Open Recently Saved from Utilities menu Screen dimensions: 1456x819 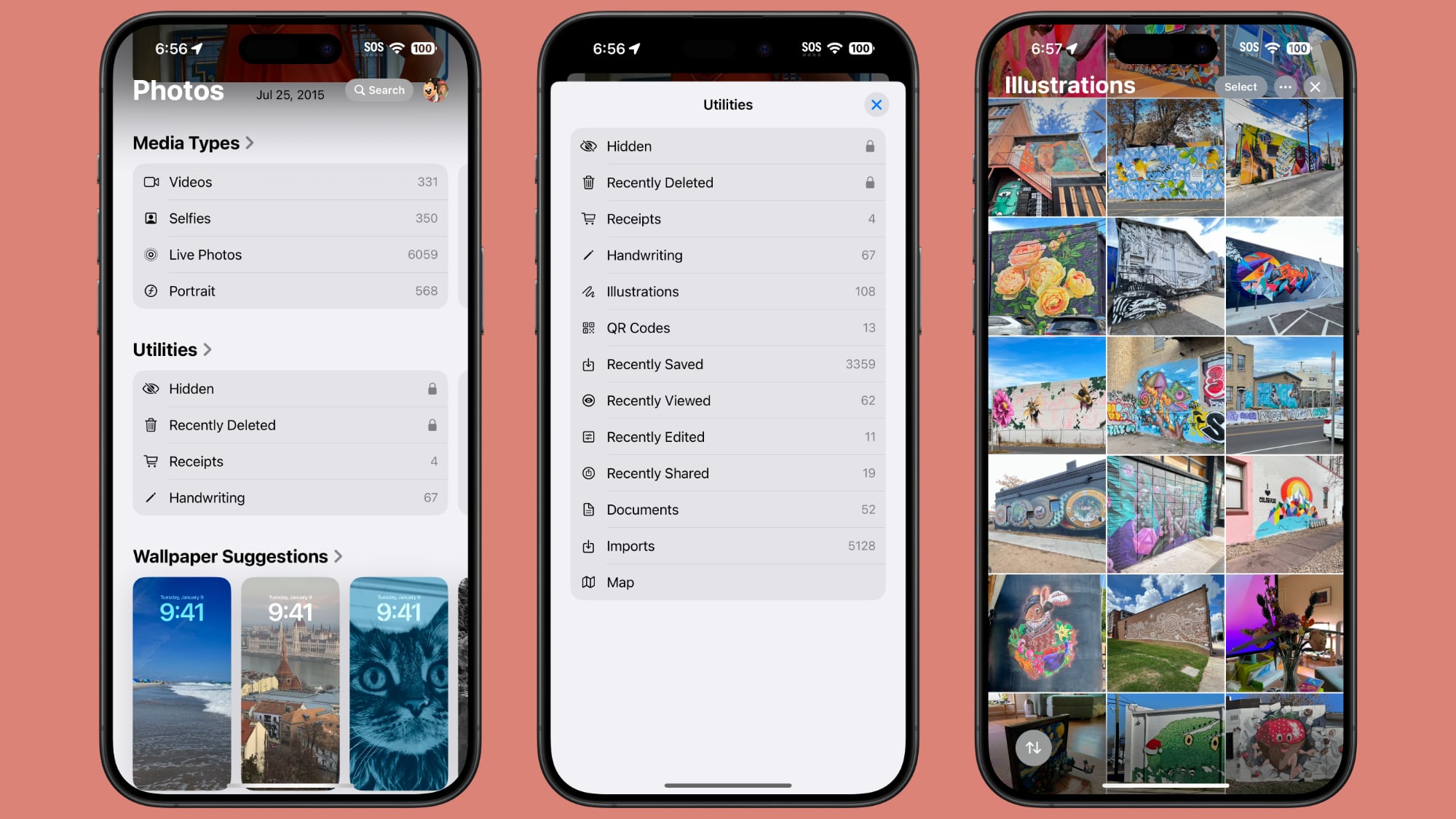point(727,364)
